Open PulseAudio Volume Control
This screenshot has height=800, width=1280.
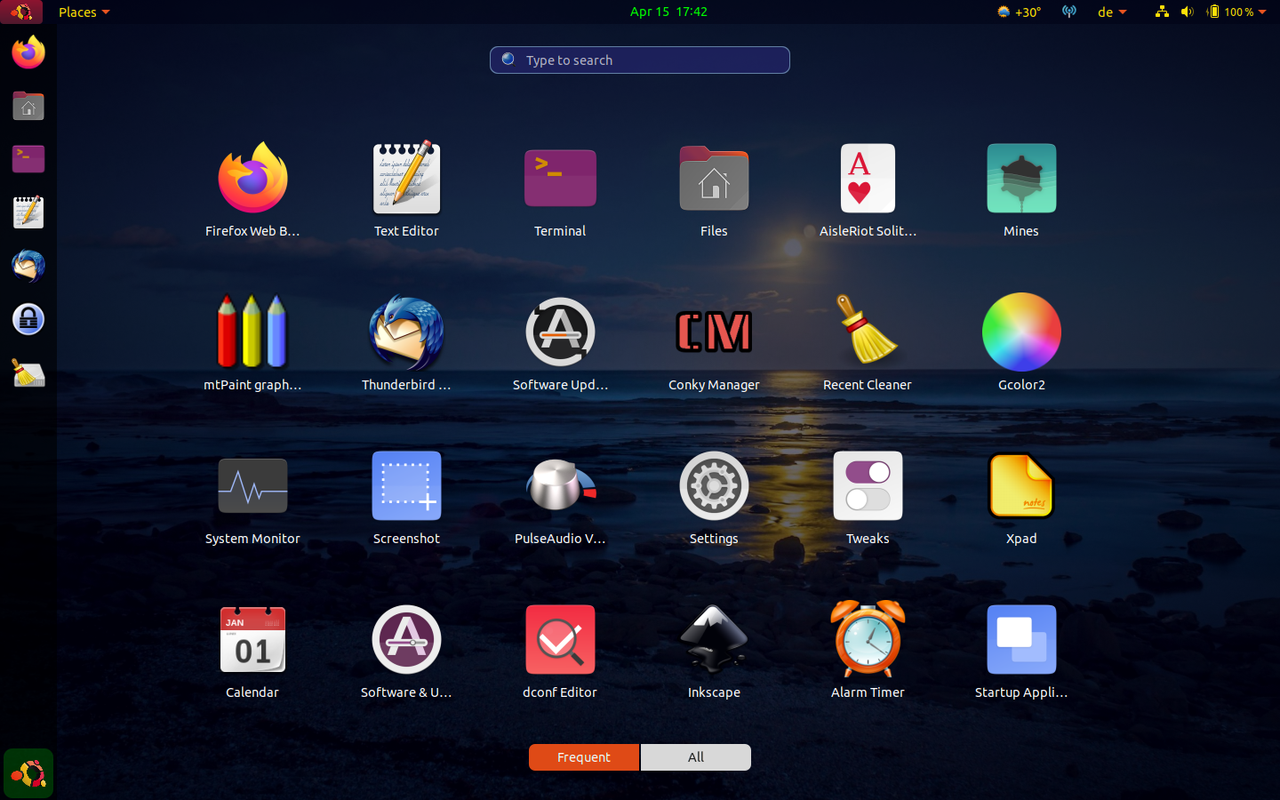tap(560, 486)
